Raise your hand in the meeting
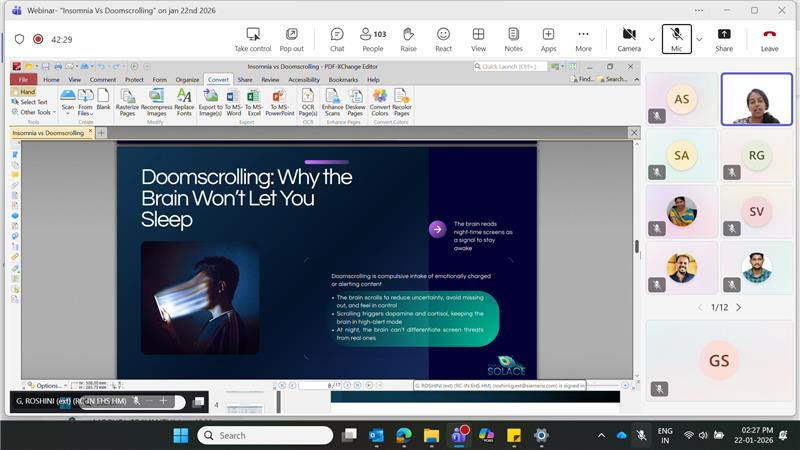 click(408, 39)
